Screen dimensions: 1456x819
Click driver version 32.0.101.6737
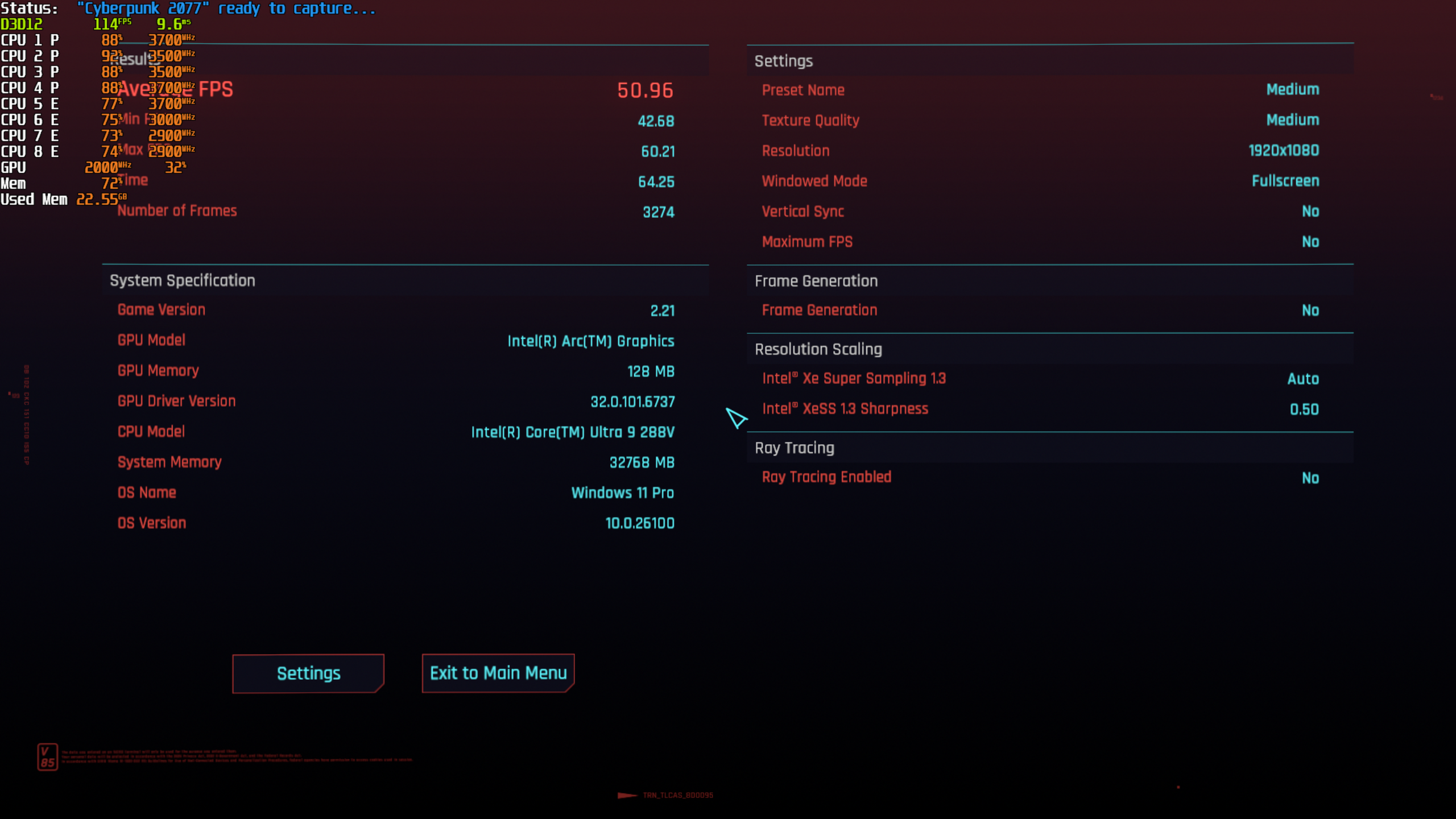point(632,402)
